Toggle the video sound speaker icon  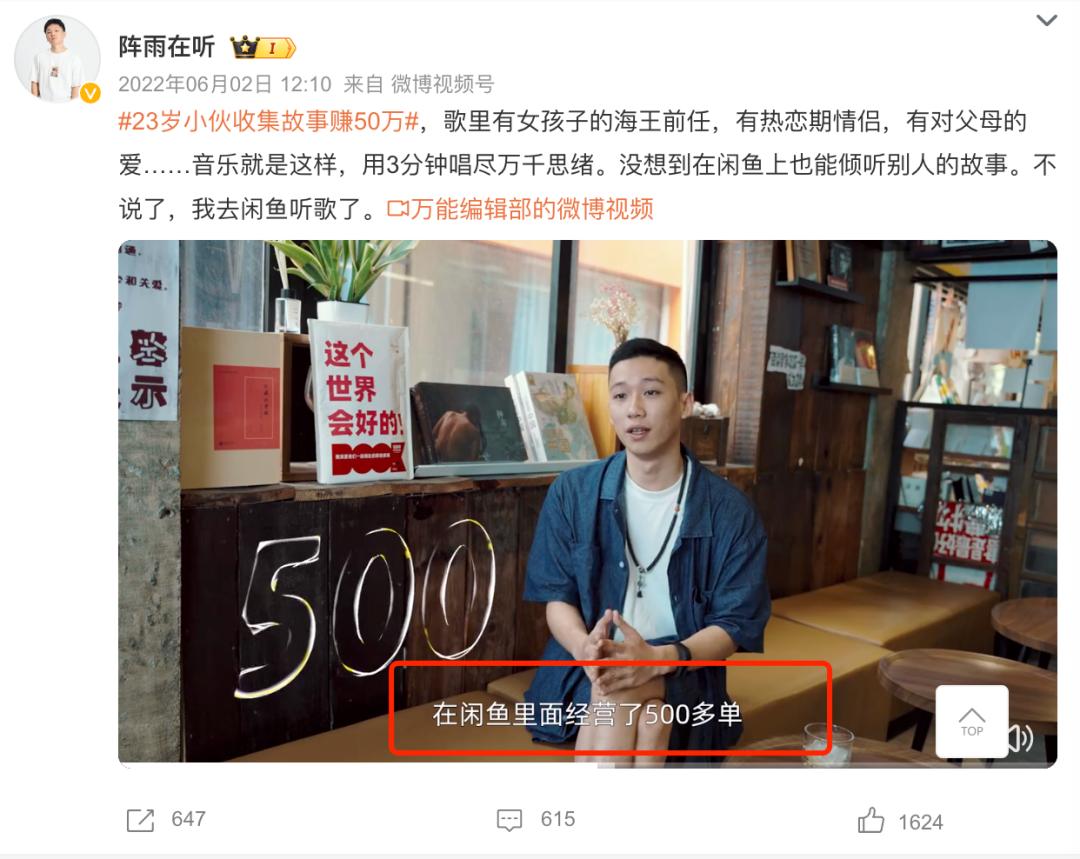pyautogui.click(x=1021, y=738)
